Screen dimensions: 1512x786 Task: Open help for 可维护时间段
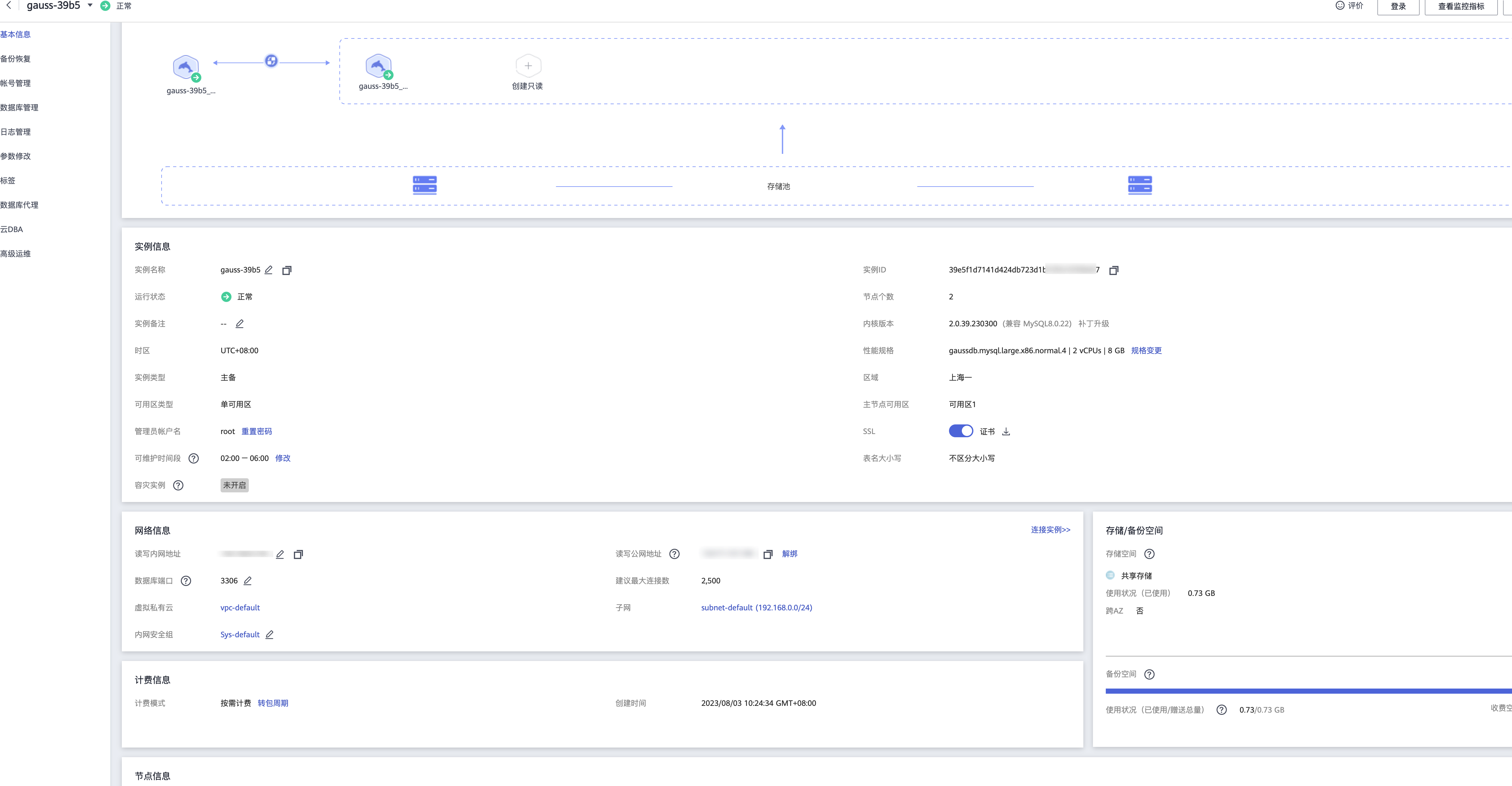click(194, 458)
